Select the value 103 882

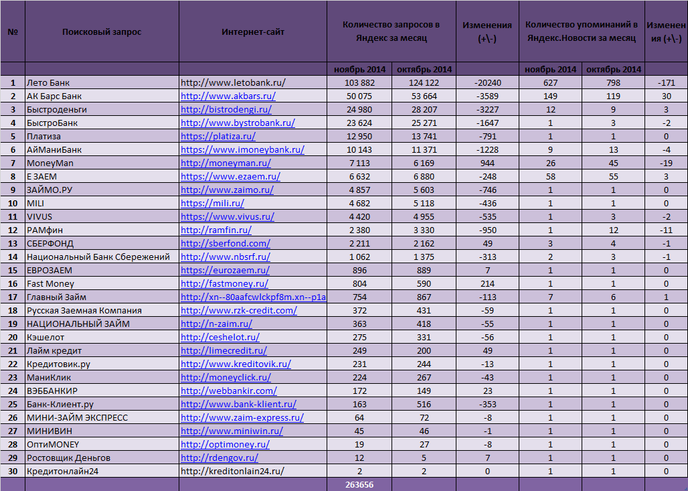coord(359,82)
